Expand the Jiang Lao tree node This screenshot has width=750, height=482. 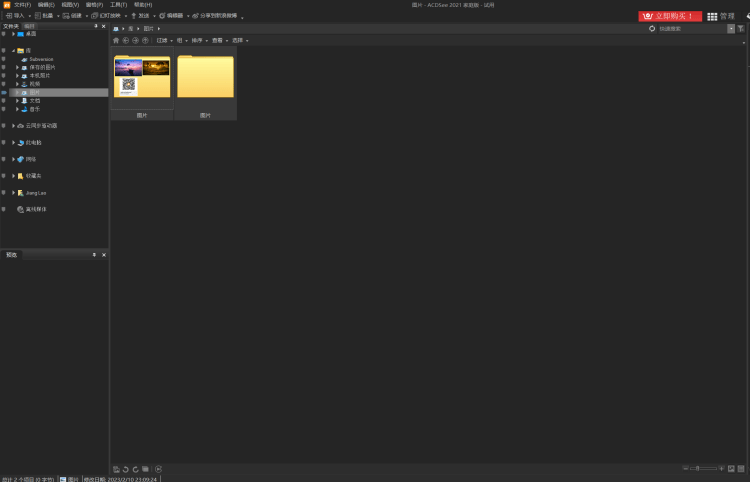[13, 193]
